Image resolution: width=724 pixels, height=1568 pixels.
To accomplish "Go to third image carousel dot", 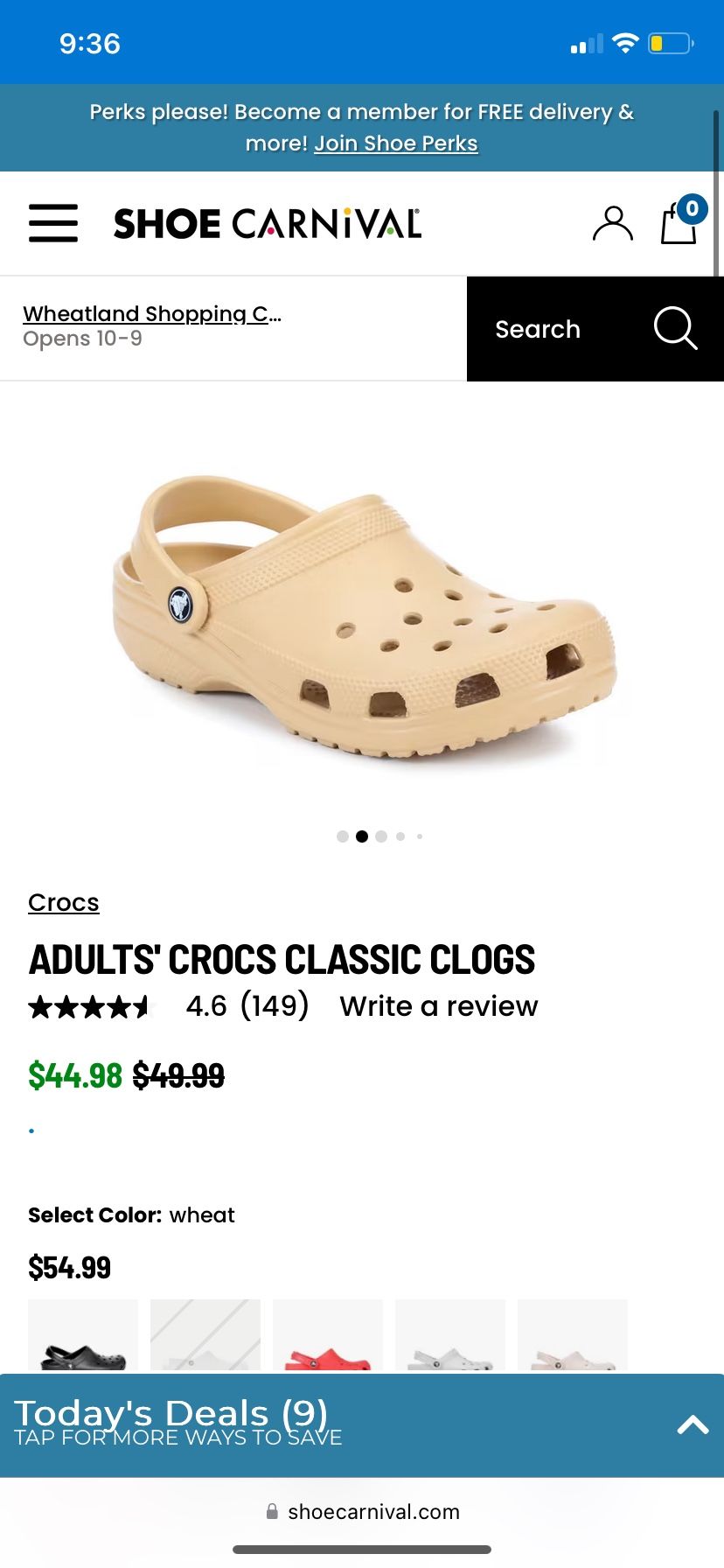I will click(381, 836).
